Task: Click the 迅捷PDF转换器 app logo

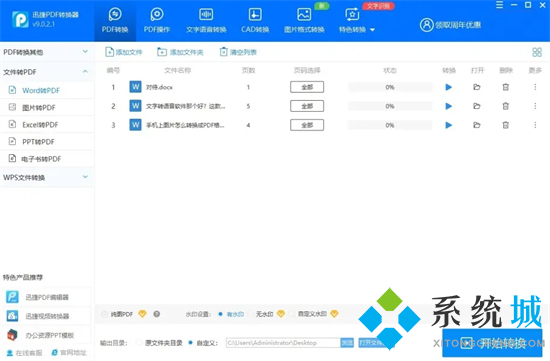Action: pyautogui.click(x=20, y=20)
